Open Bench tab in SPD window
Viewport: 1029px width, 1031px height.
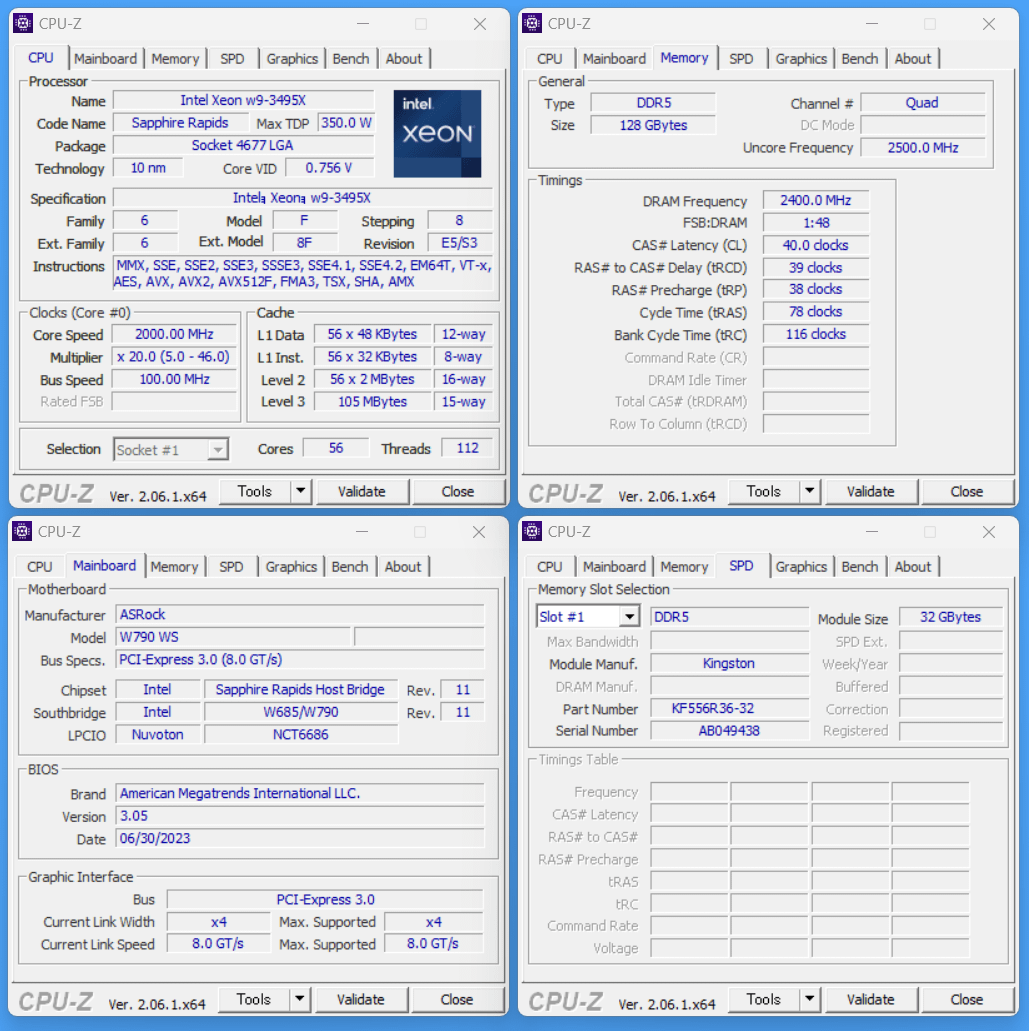(x=859, y=566)
